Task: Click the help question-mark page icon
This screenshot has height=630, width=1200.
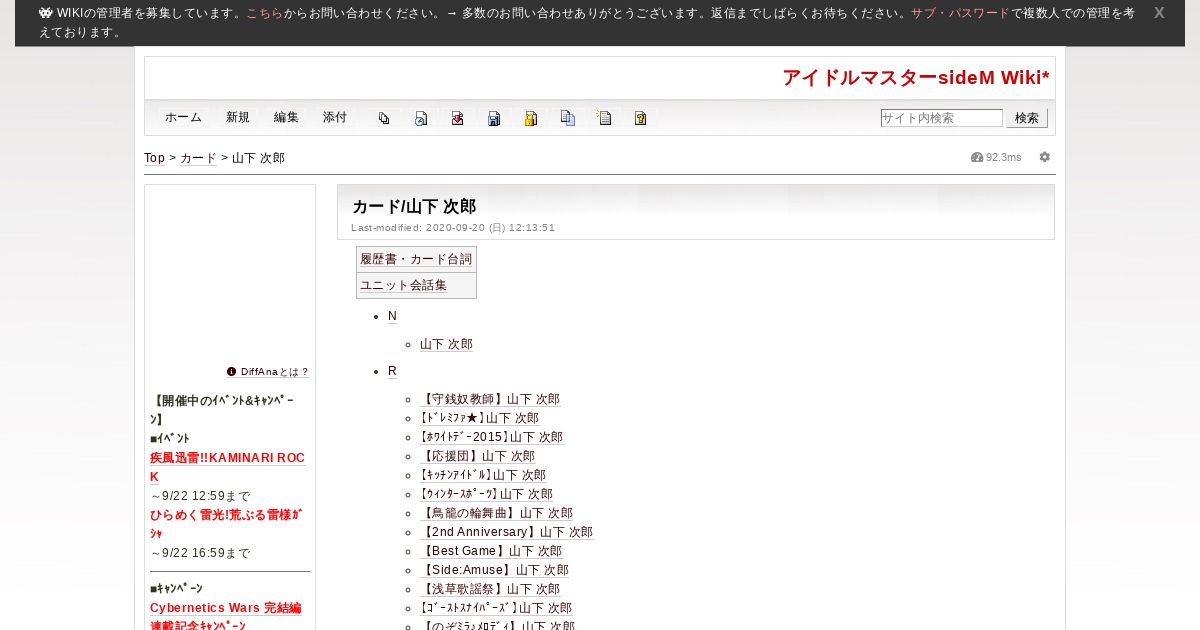Action: (x=641, y=118)
